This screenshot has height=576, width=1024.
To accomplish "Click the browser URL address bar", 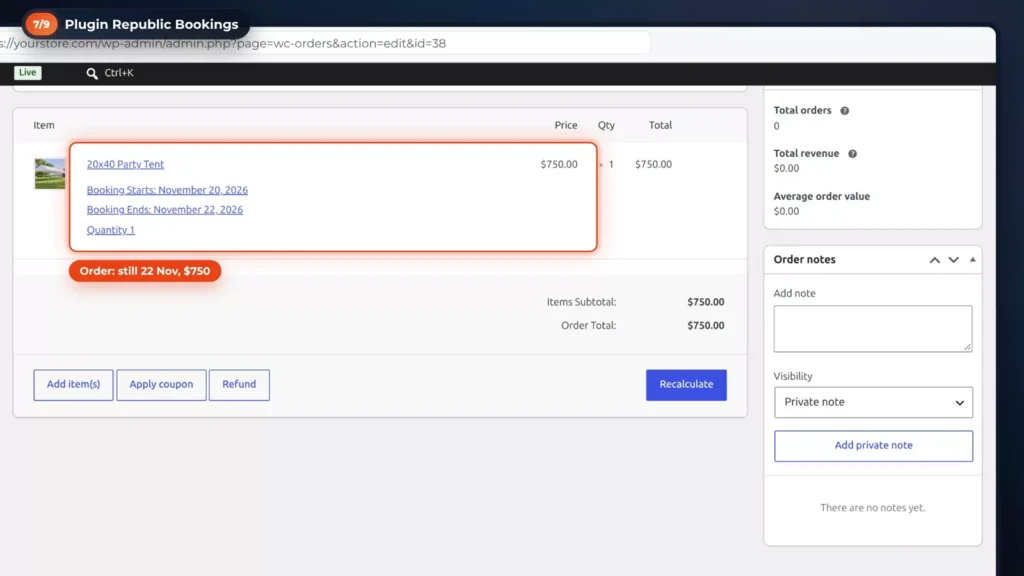I will (x=324, y=44).
